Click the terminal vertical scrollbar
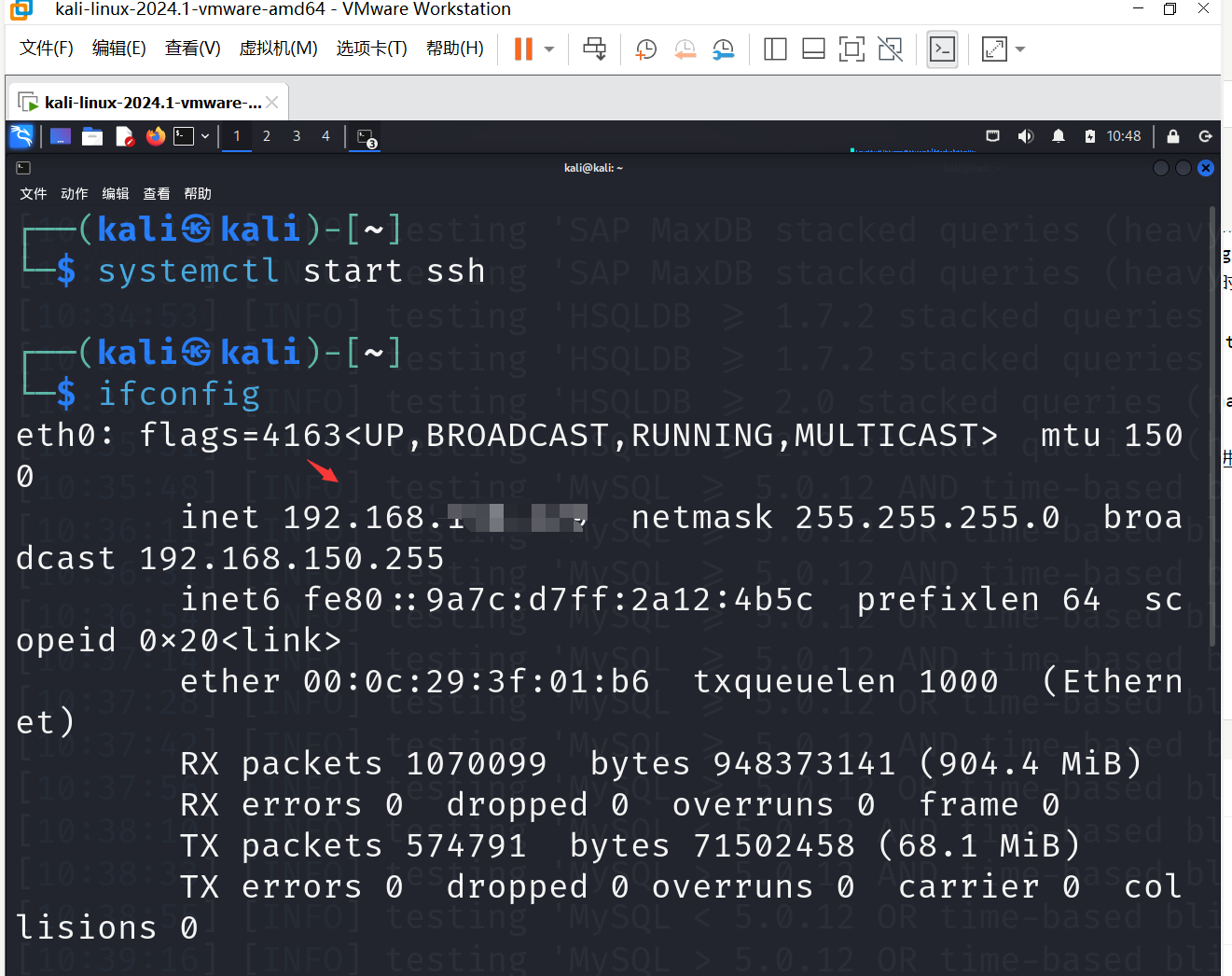The height and width of the screenshot is (976, 1232). (1212, 426)
